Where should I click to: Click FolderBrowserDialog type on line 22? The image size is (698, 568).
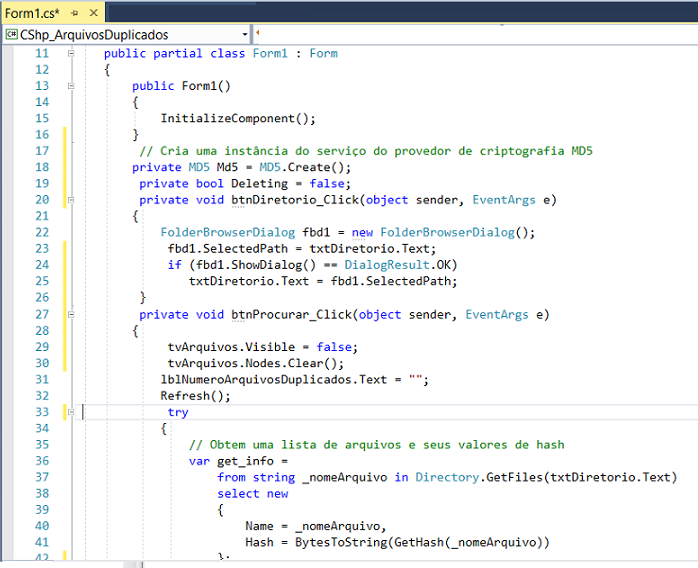[227, 232]
